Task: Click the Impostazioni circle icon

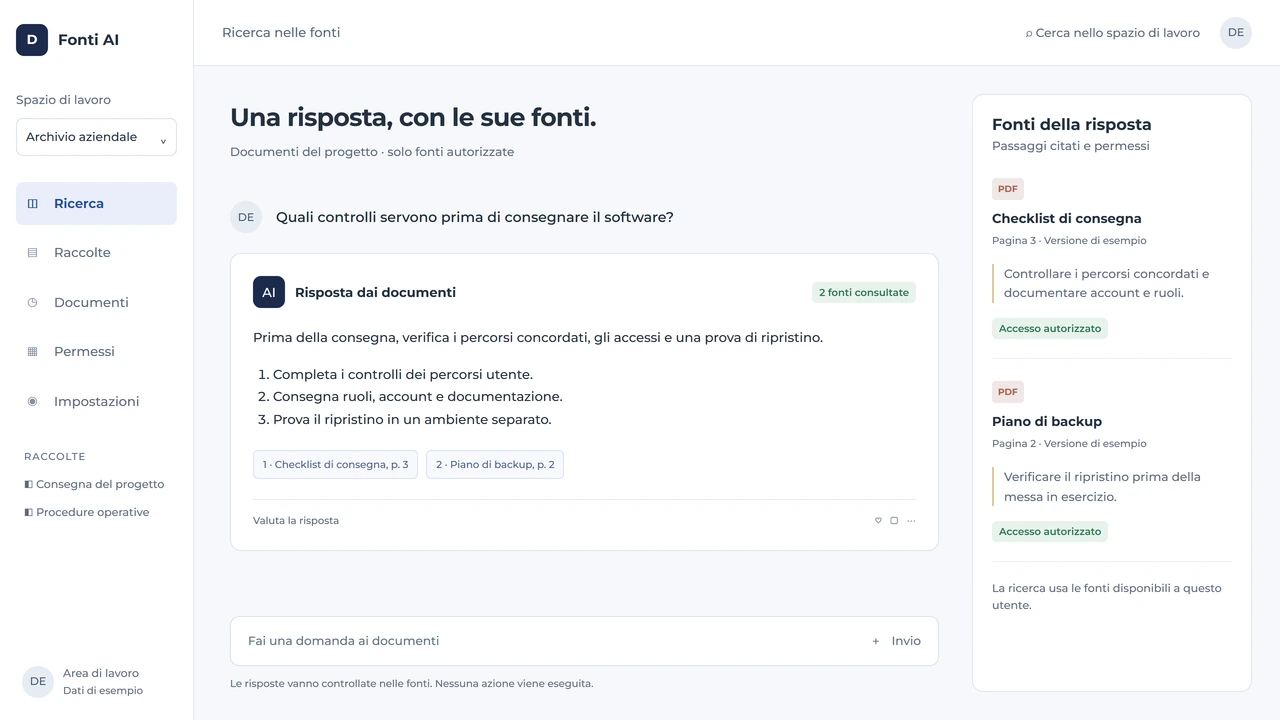Action: pos(32,401)
